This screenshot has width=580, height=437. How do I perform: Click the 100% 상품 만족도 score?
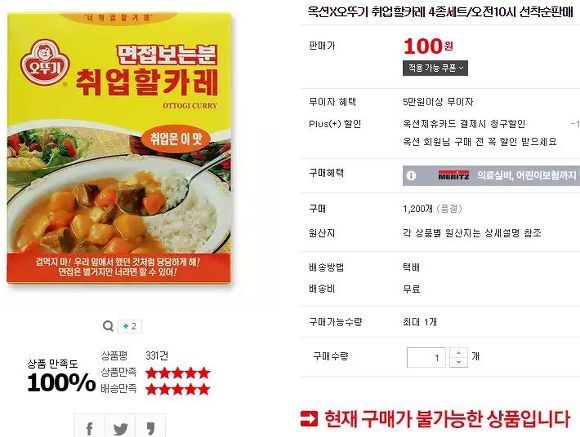point(61,382)
